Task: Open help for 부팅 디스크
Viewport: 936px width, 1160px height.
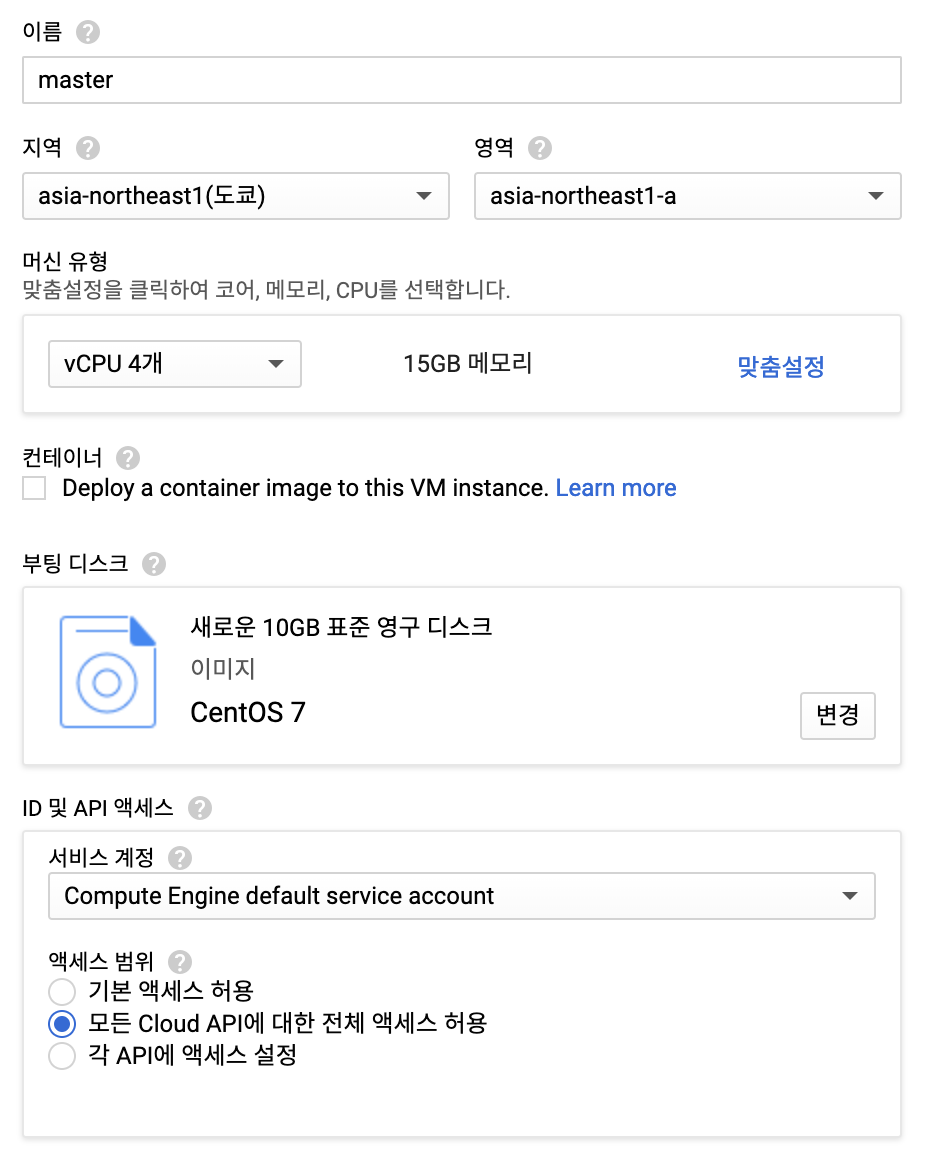Action: tap(154, 564)
